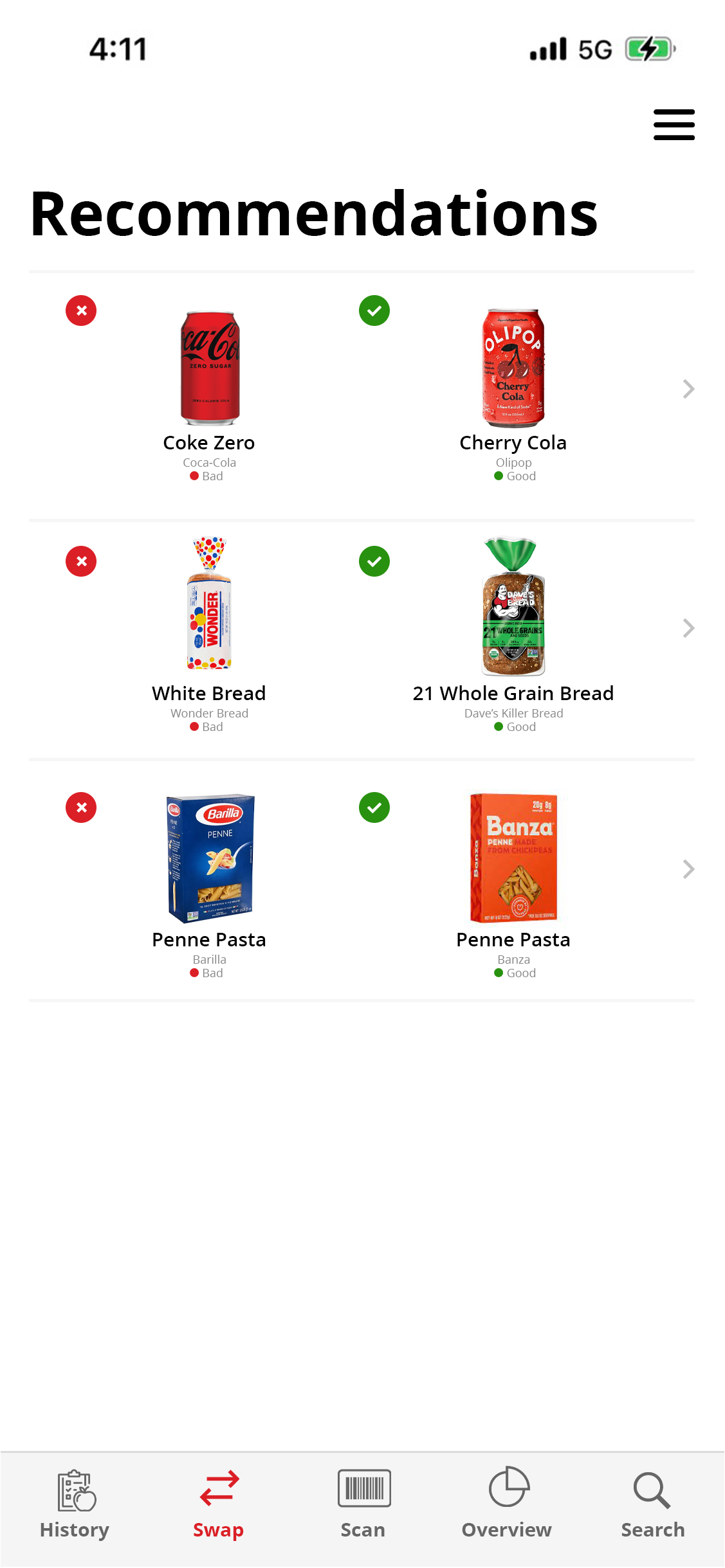
Task: Open the White Bread product name link
Action: pos(209,694)
